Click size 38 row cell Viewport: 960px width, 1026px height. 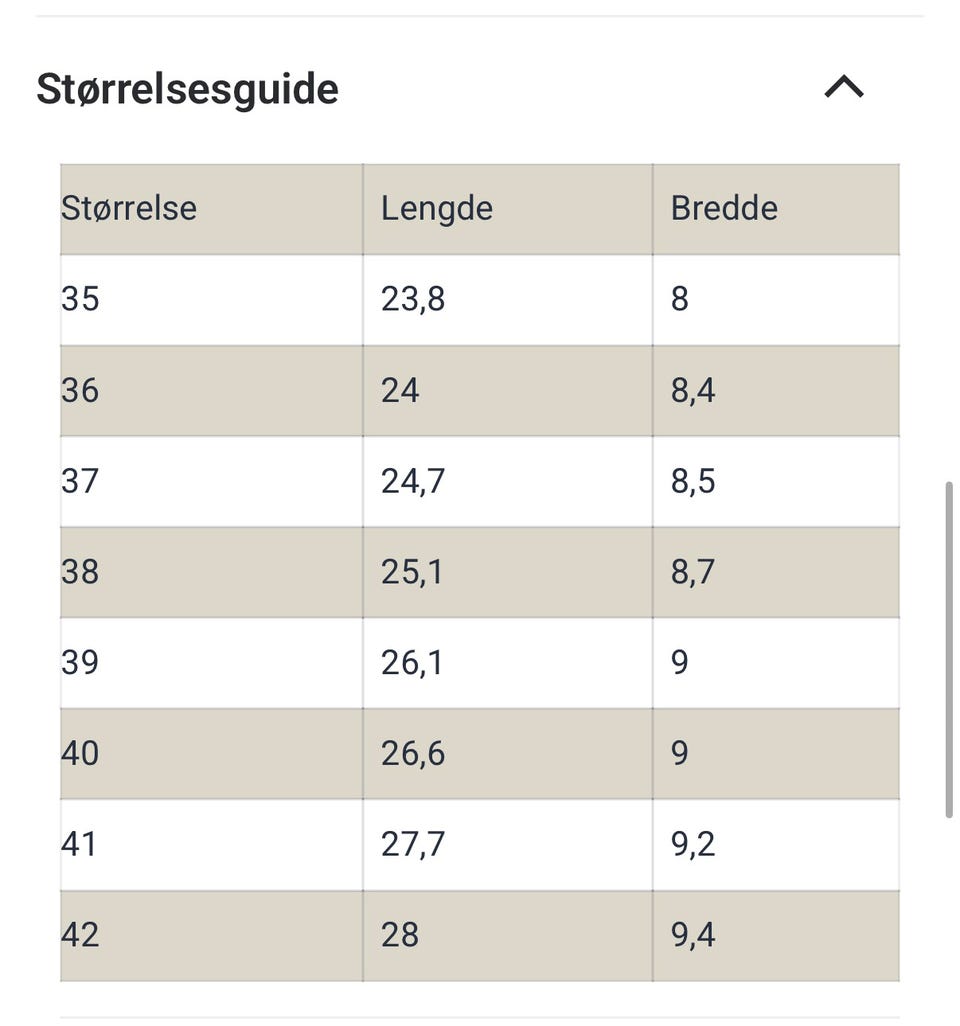[x=211, y=573]
